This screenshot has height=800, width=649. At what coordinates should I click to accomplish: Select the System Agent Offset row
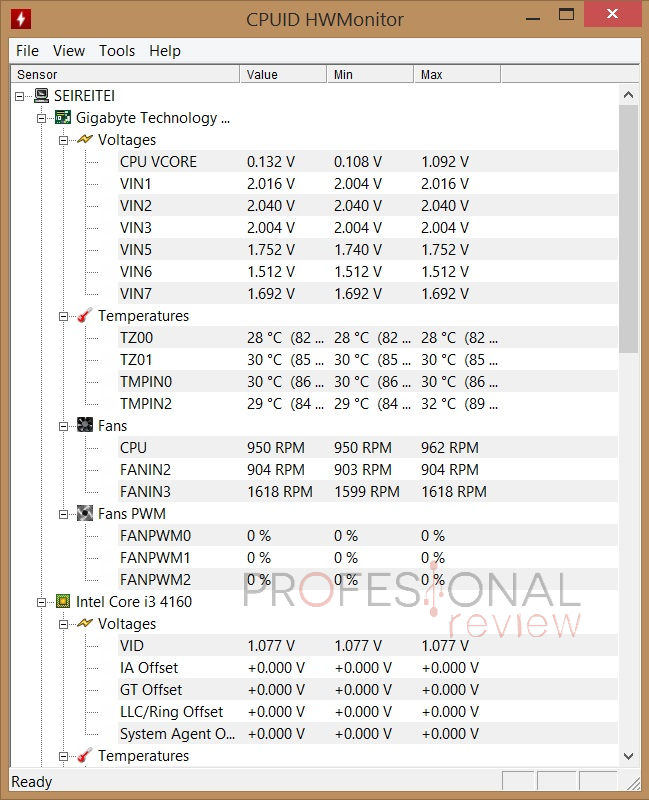point(367,733)
